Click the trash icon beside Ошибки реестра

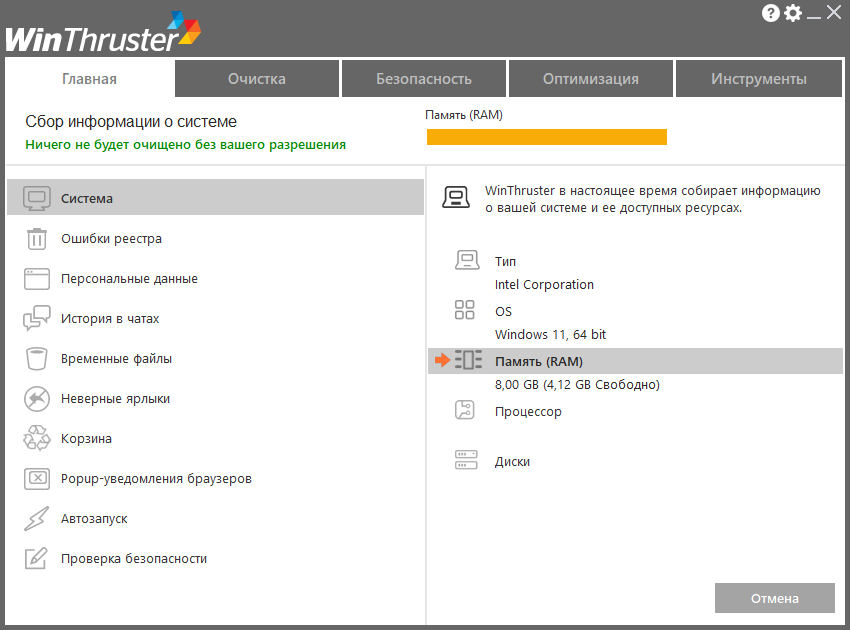(37, 239)
